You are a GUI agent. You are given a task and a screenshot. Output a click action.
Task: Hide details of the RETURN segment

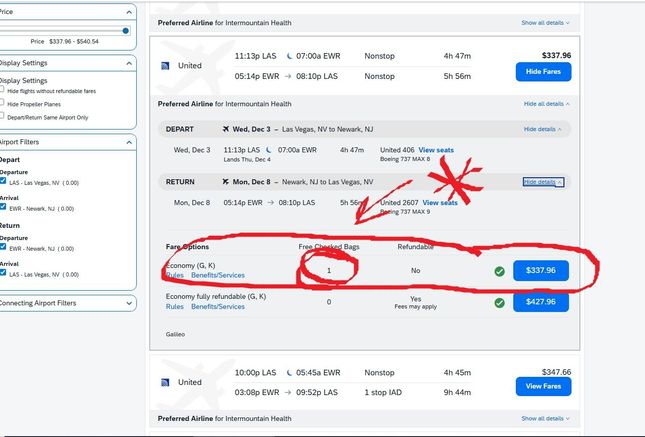click(x=543, y=182)
